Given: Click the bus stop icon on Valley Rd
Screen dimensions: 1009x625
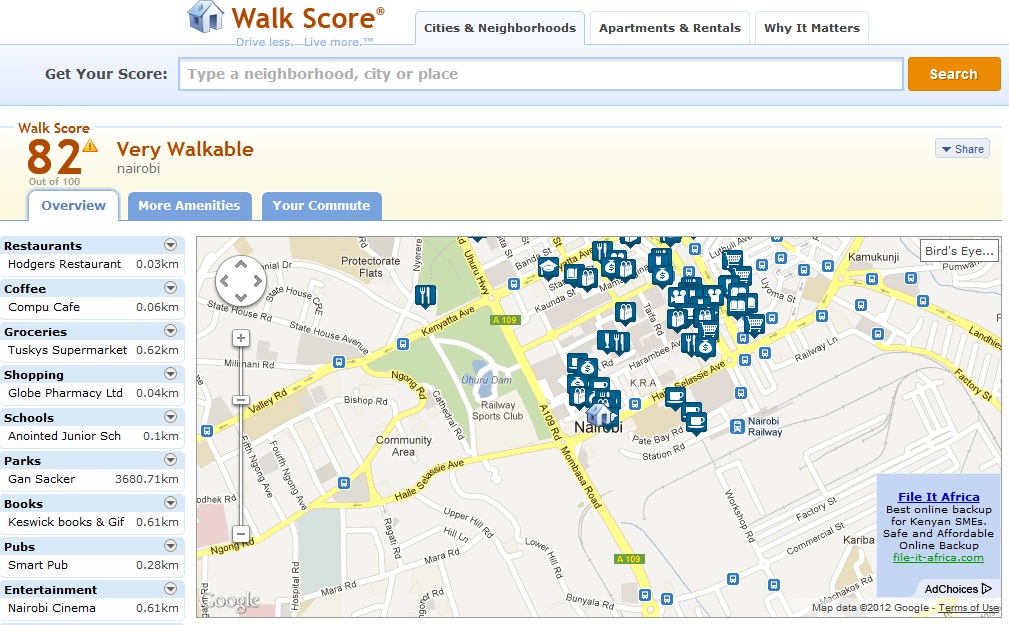Looking at the screenshot, I should click(x=207, y=431).
